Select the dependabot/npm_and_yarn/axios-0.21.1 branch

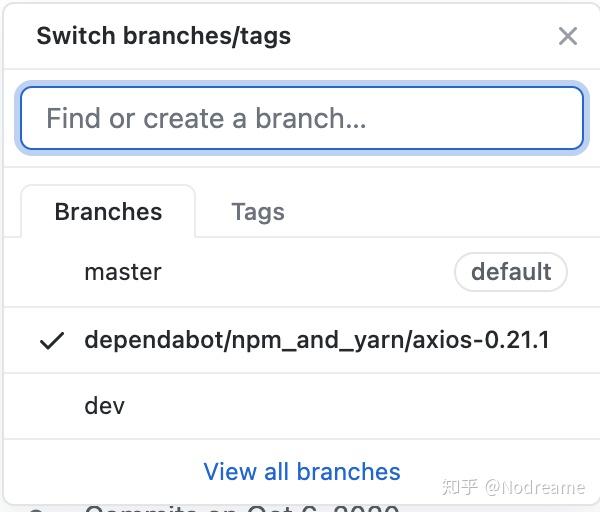[302, 340]
